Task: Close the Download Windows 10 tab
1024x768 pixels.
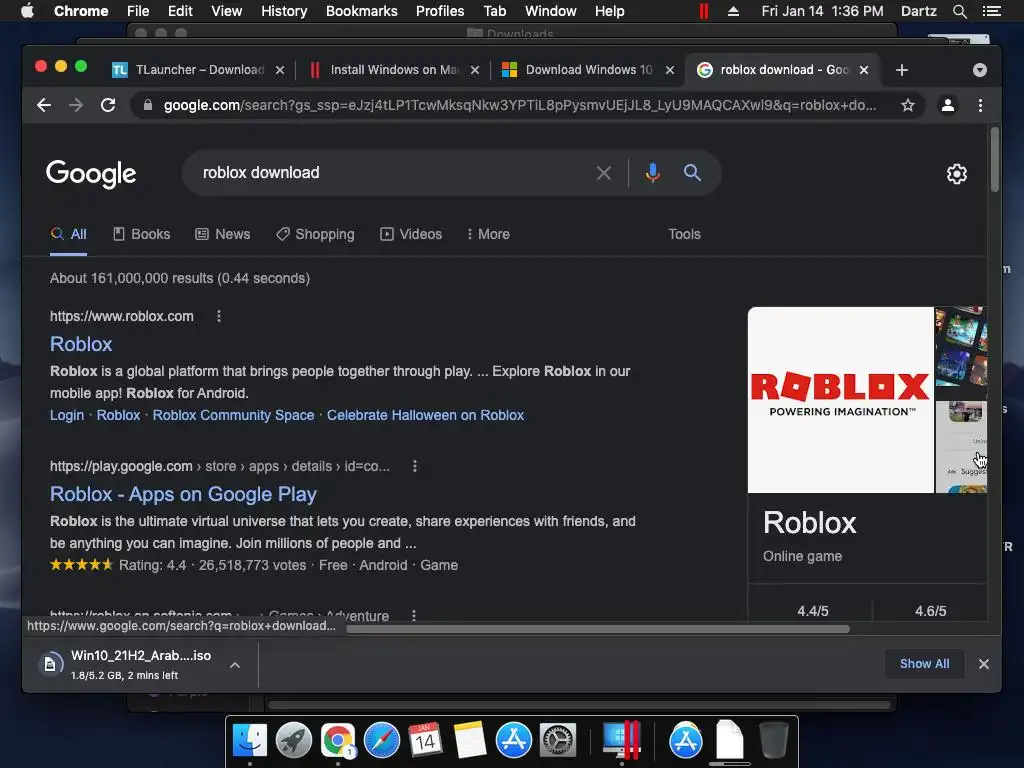Action: pyautogui.click(x=669, y=70)
